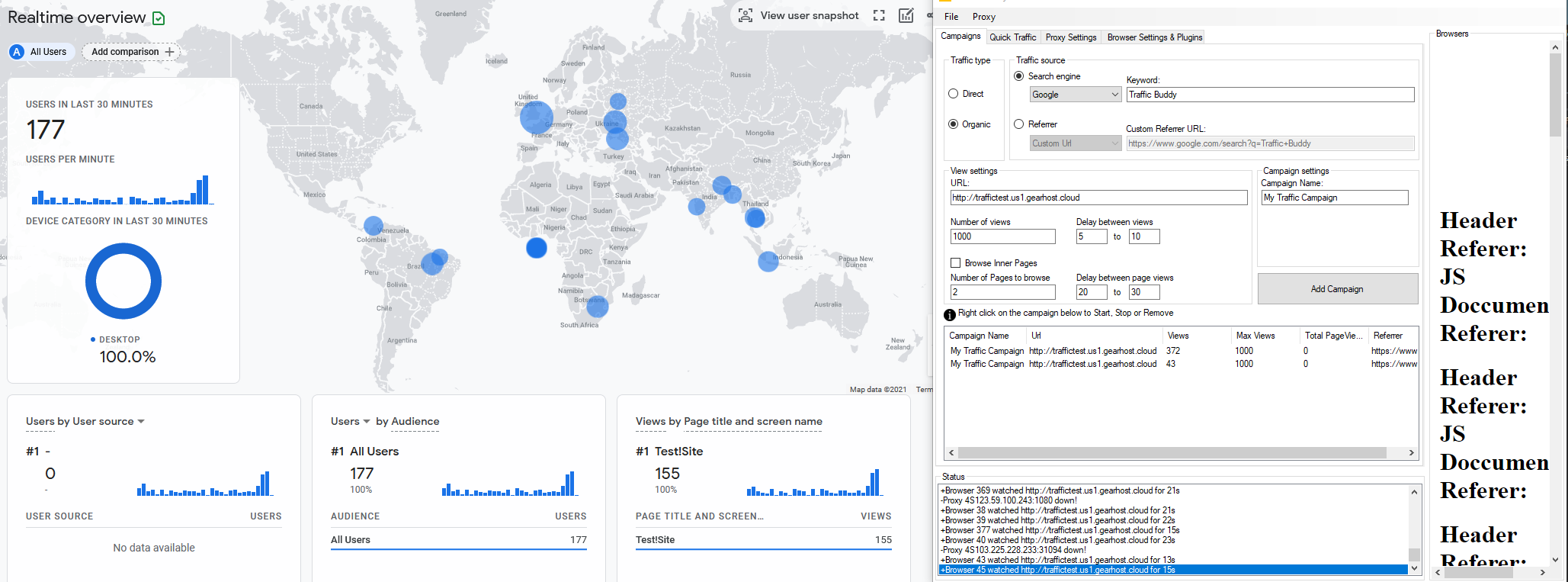Screen dimensions: 1568x582
Task: Click the All Users 'A' badge
Action: (x=17, y=52)
